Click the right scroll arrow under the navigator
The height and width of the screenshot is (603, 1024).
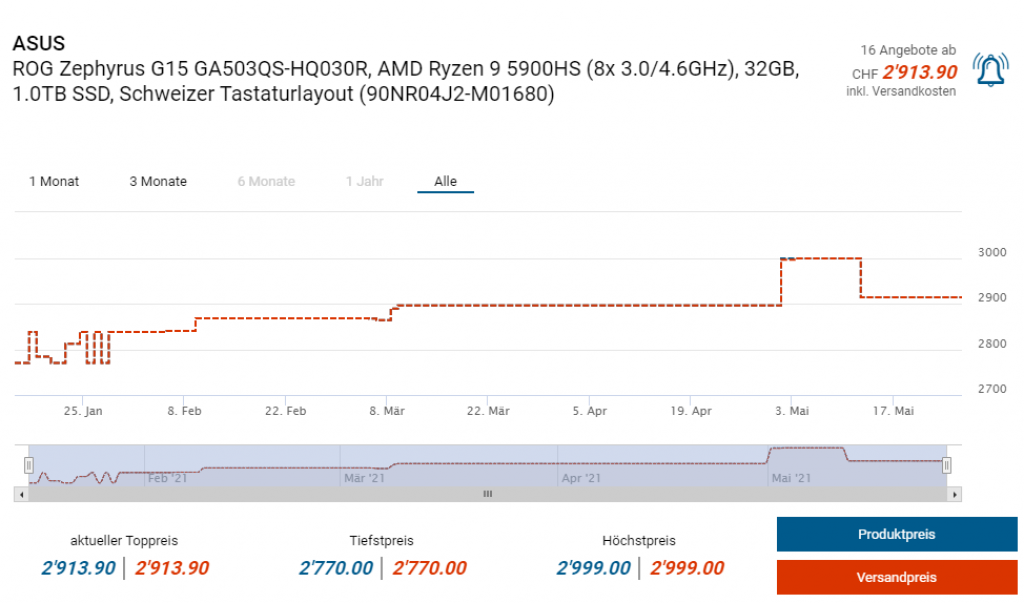(x=955, y=494)
